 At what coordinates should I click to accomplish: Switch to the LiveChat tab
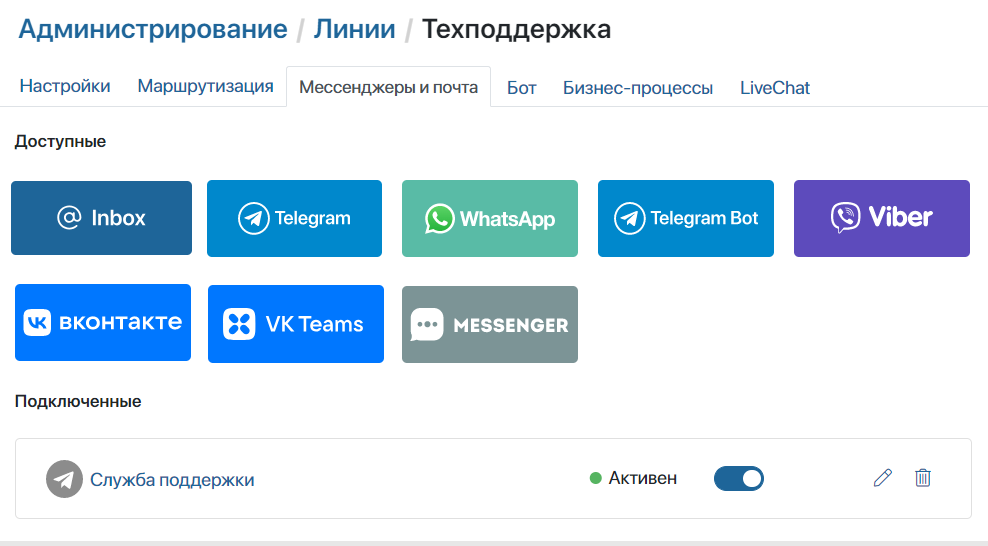click(774, 88)
